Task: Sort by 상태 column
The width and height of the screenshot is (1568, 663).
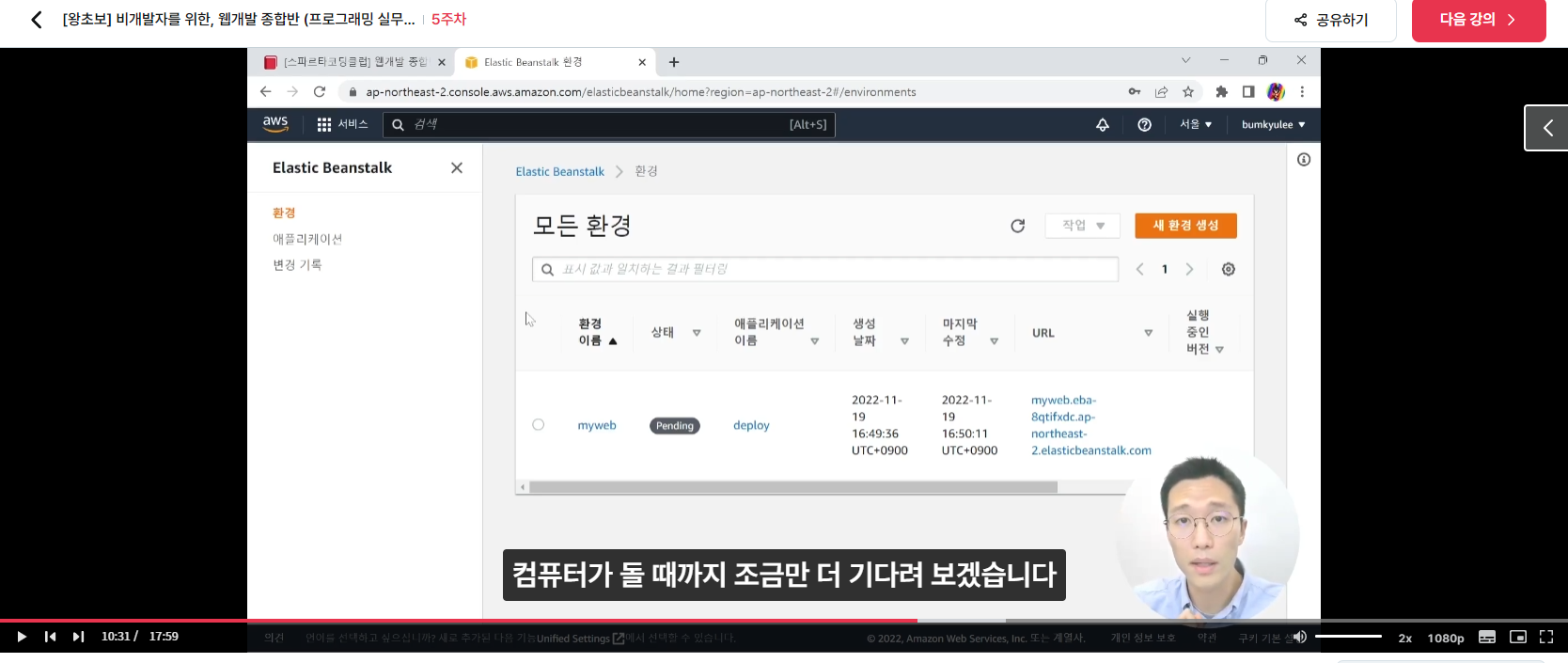Action: tap(676, 332)
